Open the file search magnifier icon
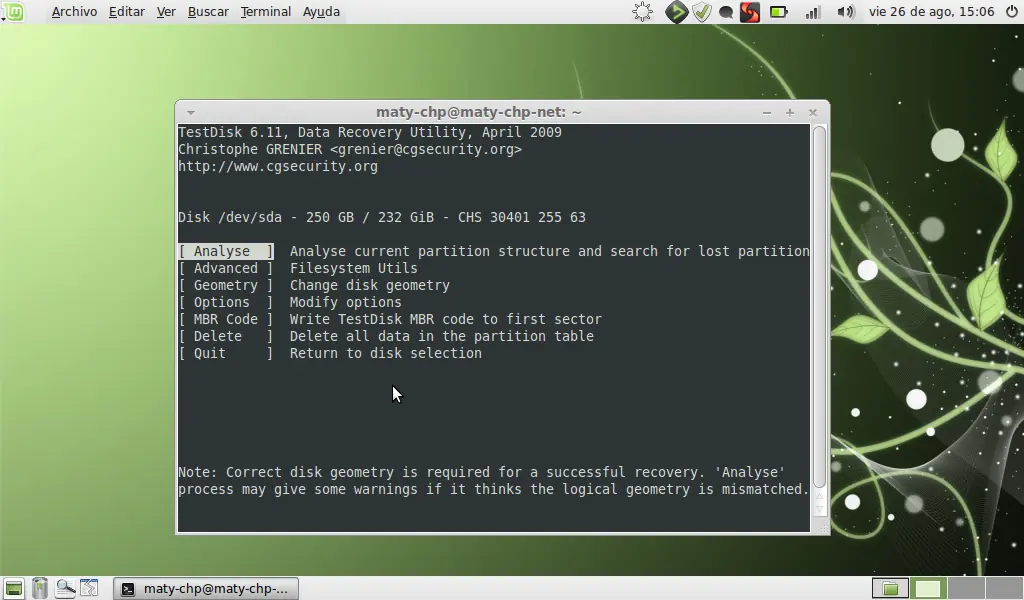1024x600 pixels. click(65, 588)
